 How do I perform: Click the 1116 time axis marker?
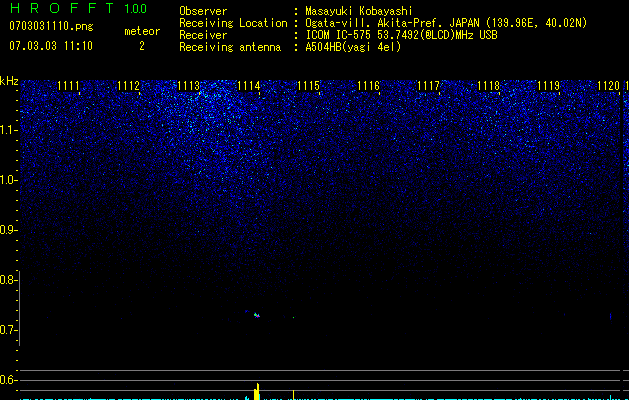pos(368,86)
